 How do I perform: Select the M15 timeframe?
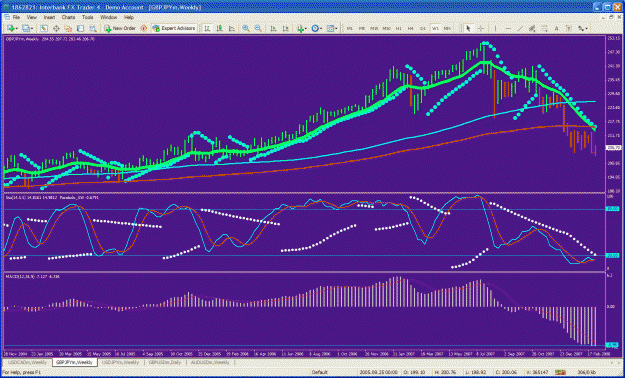click(374, 28)
